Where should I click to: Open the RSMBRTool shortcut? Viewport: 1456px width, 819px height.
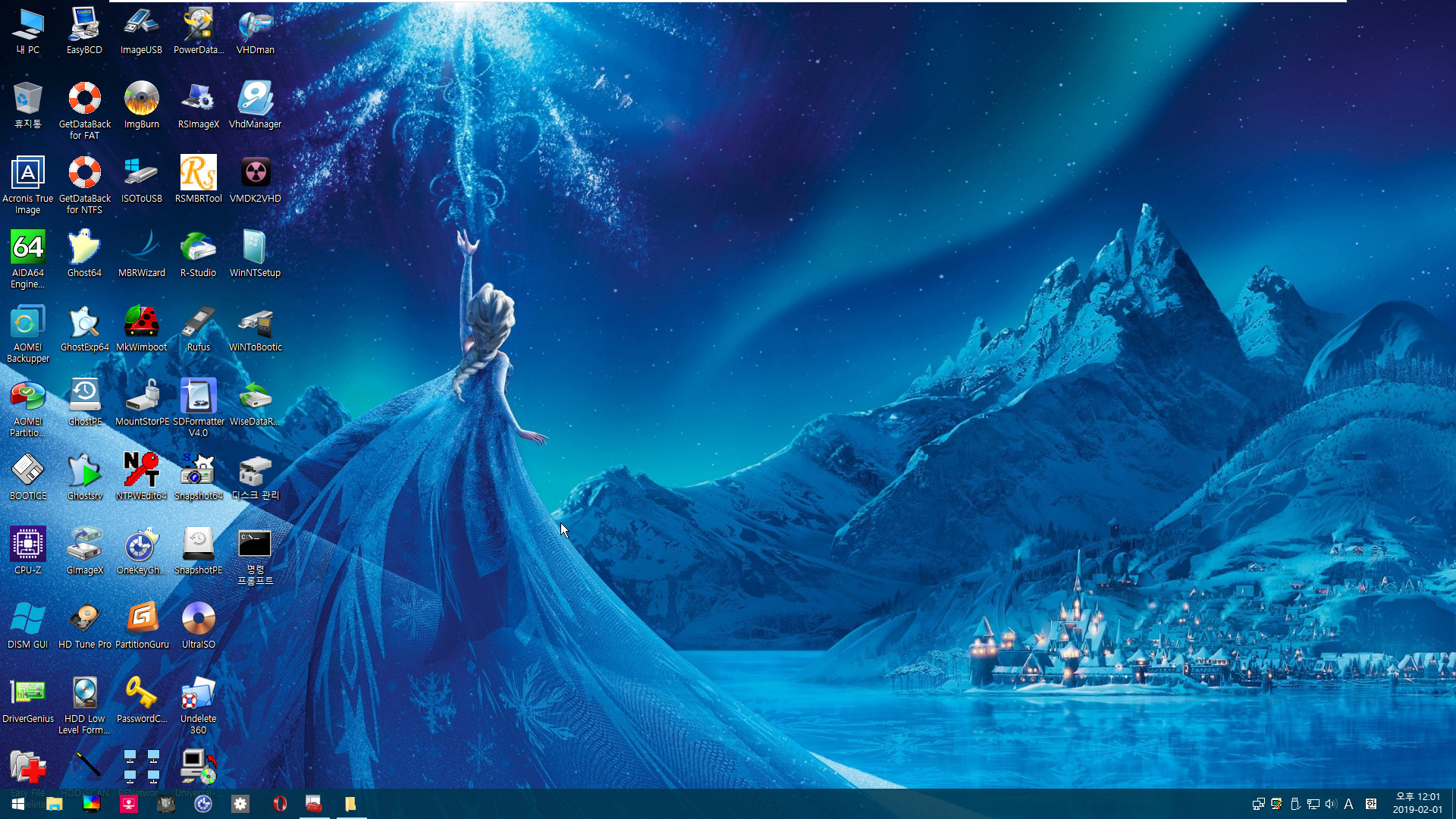click(x=199, y=180)
